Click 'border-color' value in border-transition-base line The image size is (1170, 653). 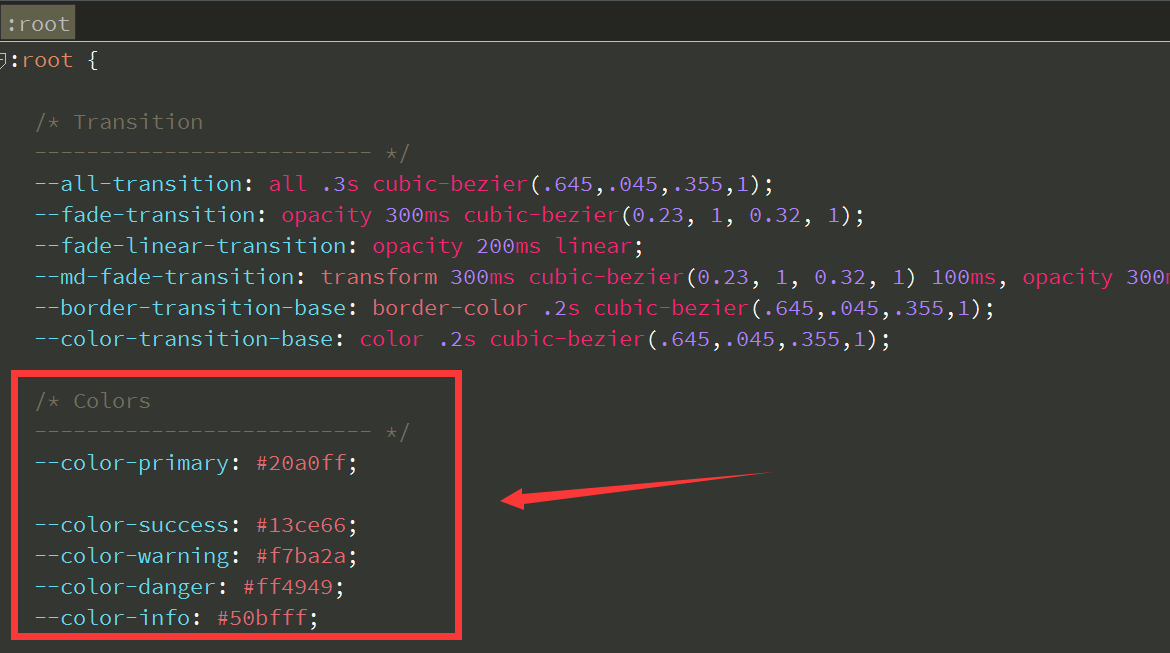[x=450, y=308]
